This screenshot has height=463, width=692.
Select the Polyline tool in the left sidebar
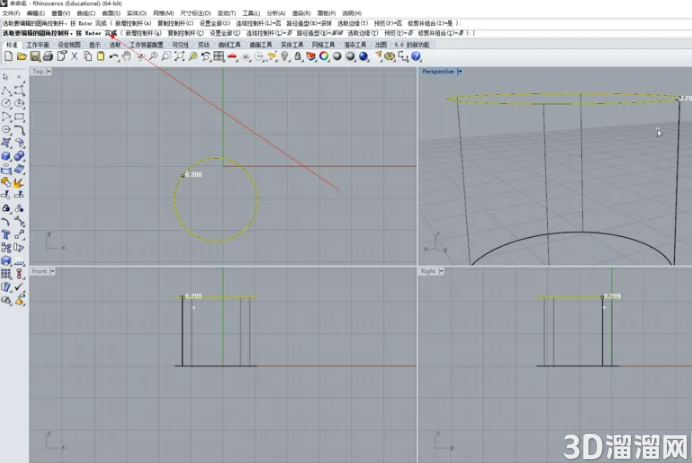click(6, 91)
